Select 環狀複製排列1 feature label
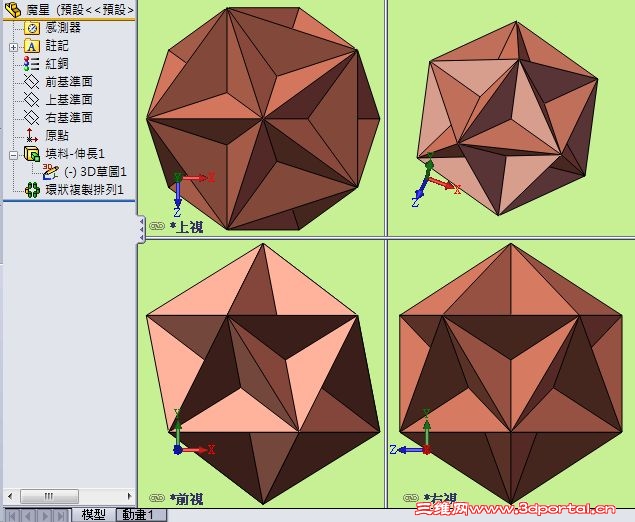Screen dimensions: 635x522 tap(84, 190)
